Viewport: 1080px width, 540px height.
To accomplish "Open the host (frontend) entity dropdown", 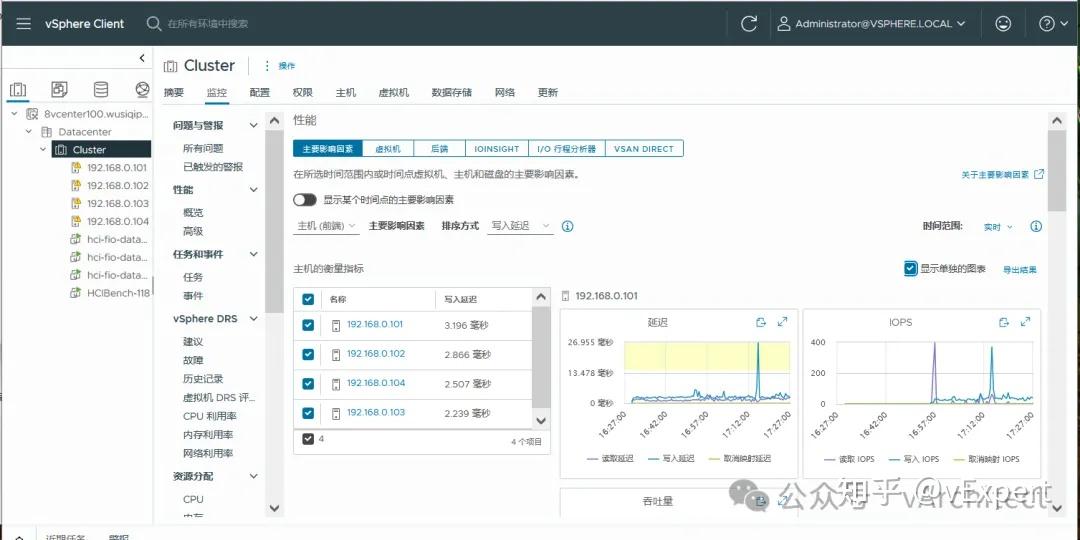I will tap(326, 226).
